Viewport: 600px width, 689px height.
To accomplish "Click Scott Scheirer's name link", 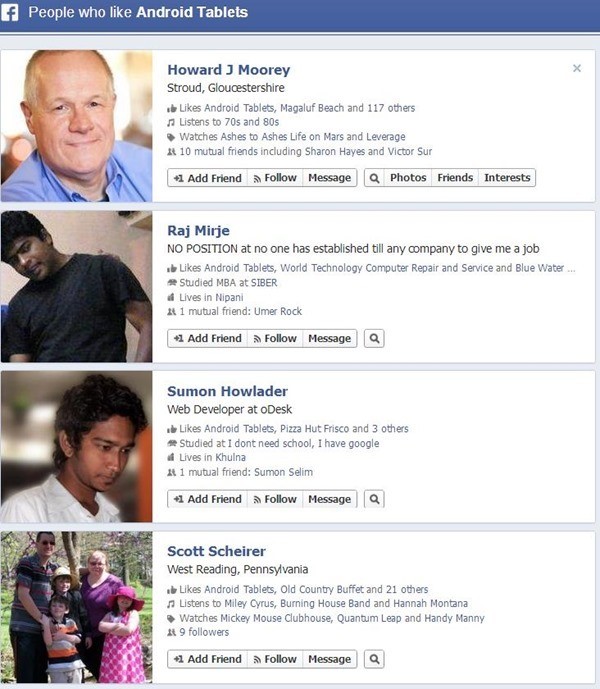I will click(x=216, y=551).
